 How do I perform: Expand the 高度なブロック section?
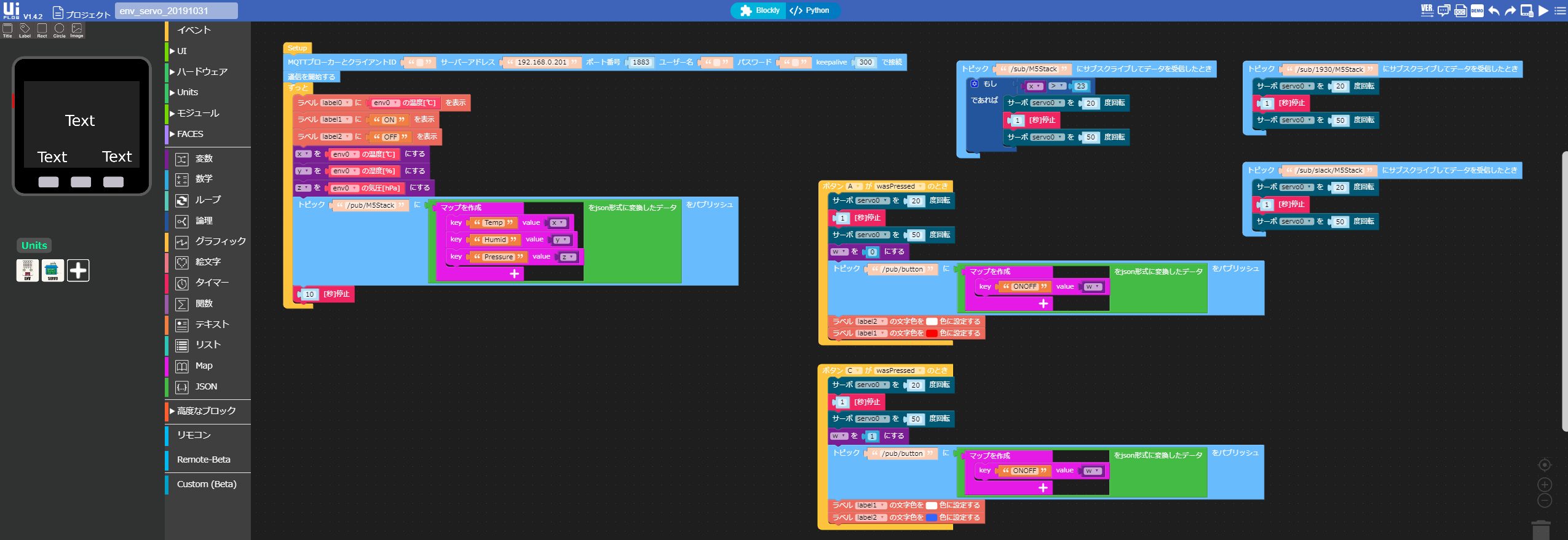point(206,411)
